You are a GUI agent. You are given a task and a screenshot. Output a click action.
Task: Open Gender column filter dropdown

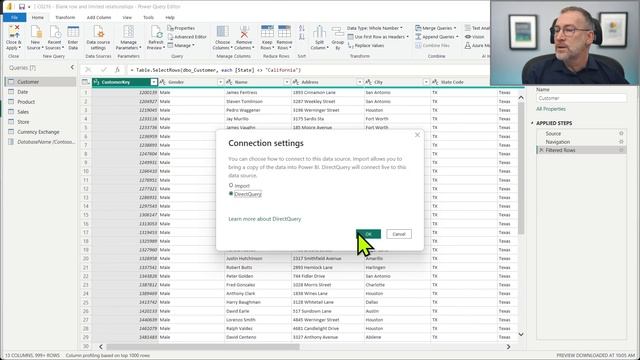220,82
